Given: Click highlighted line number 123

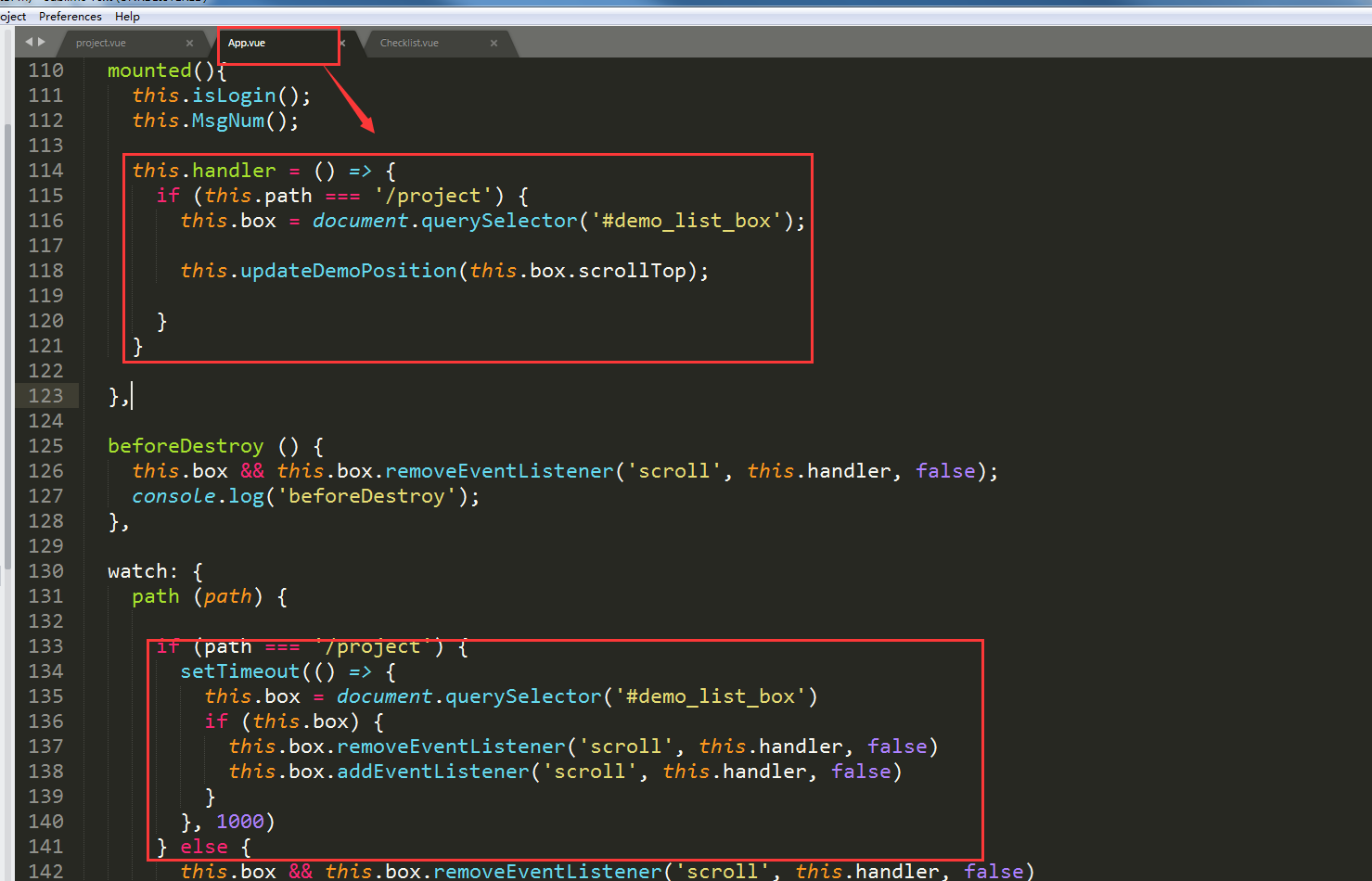Looking at the screenshot, I should pos(45,396).
